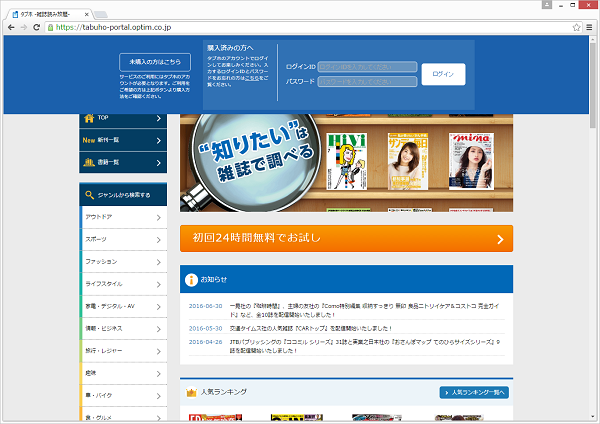
Task: Click the crown icon beside 人気ランキング
Action: [x=191, y=392]
